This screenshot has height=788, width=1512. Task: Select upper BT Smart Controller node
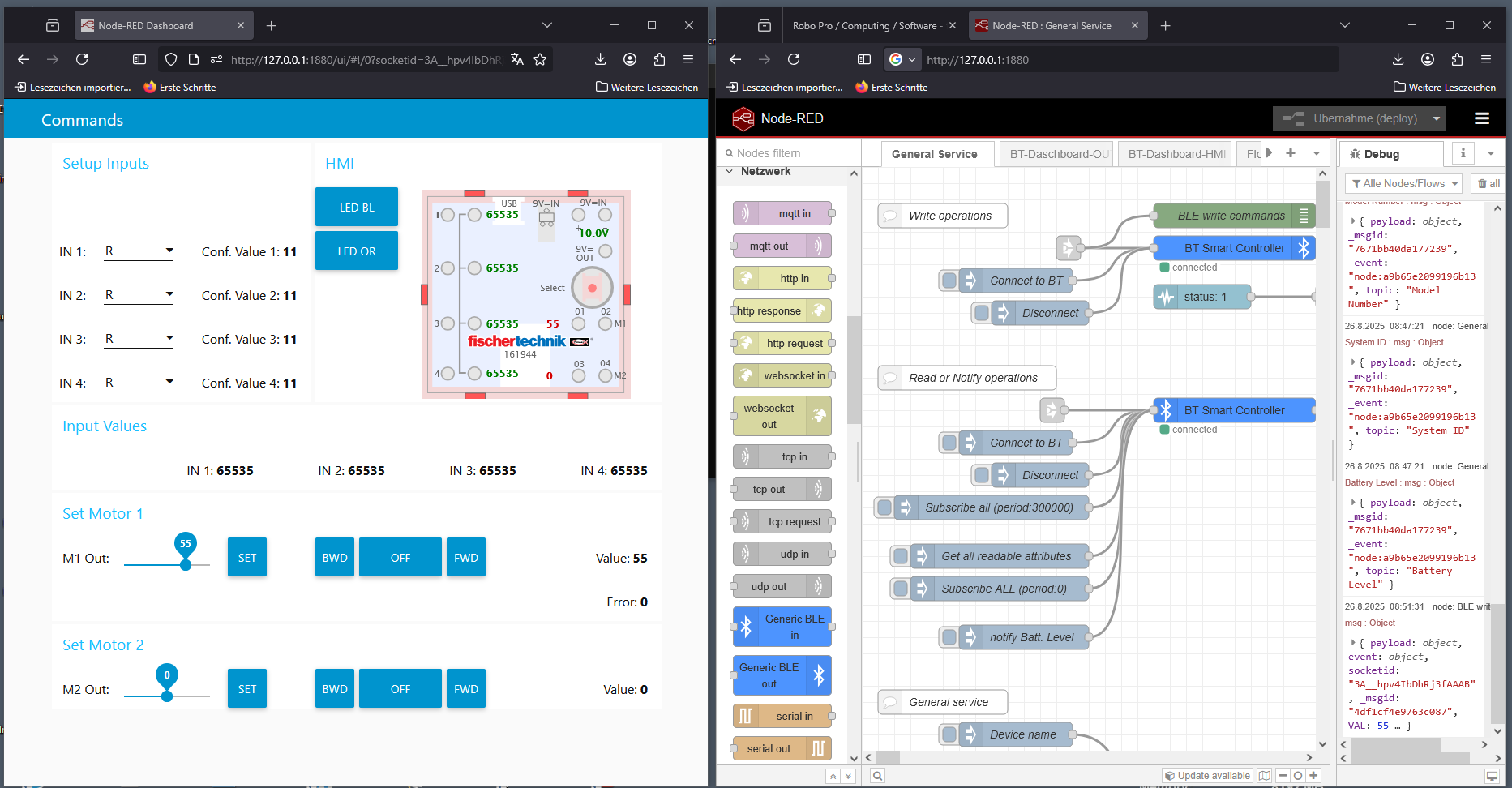tap(1234, 248)
